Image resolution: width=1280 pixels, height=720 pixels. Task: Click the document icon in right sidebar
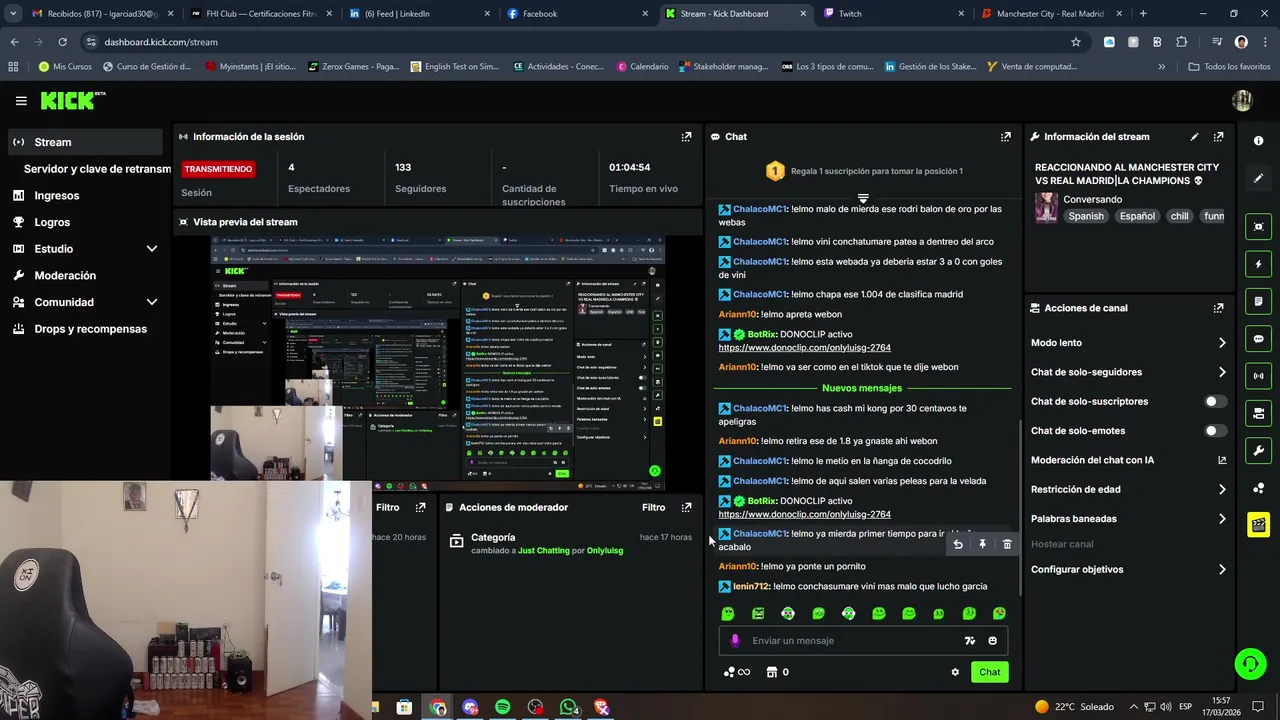point(1258,301)
